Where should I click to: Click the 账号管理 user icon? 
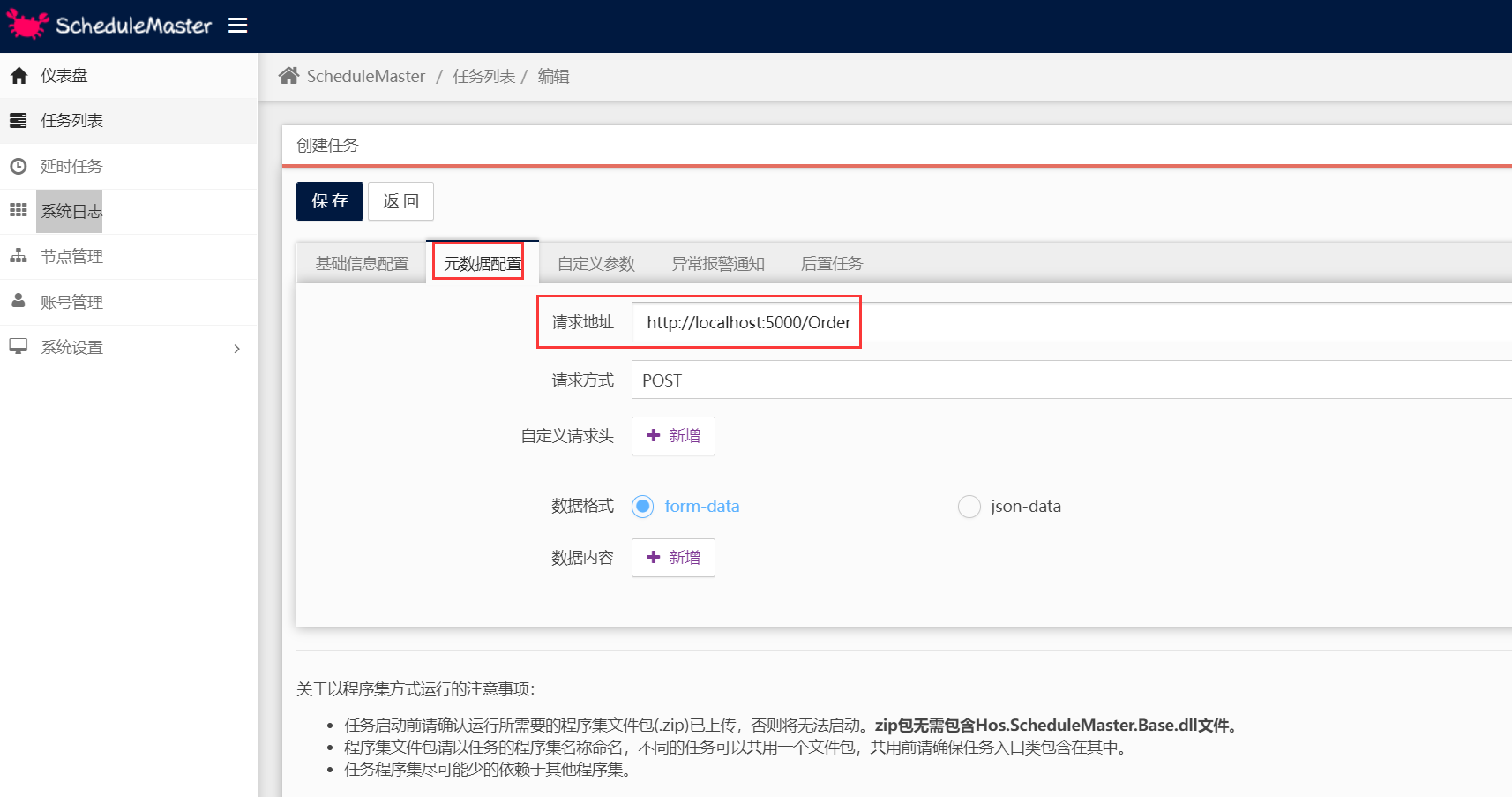pos(19,301)
